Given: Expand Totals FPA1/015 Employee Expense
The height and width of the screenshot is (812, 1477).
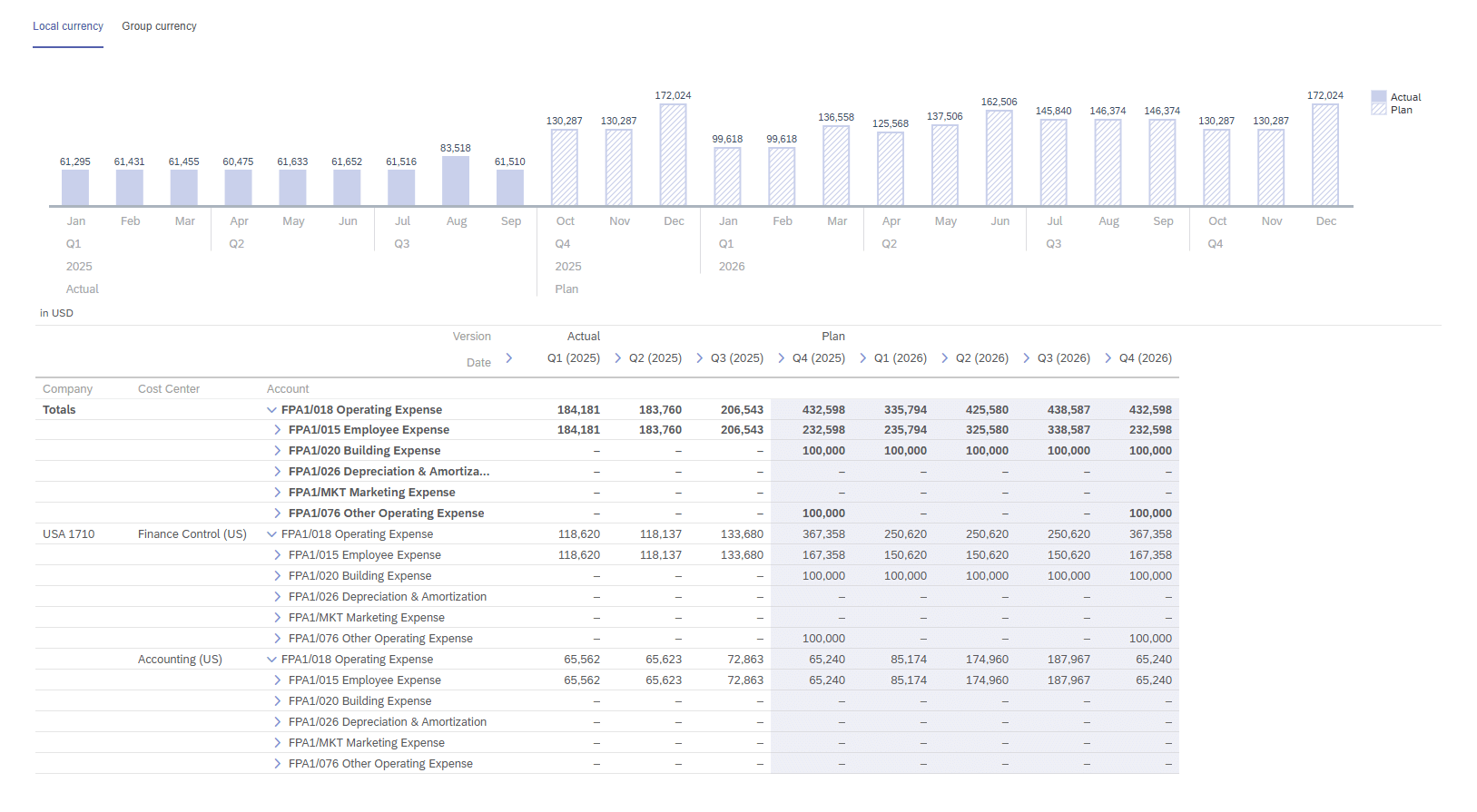Looking at the screenshot, I should [278, 430].
